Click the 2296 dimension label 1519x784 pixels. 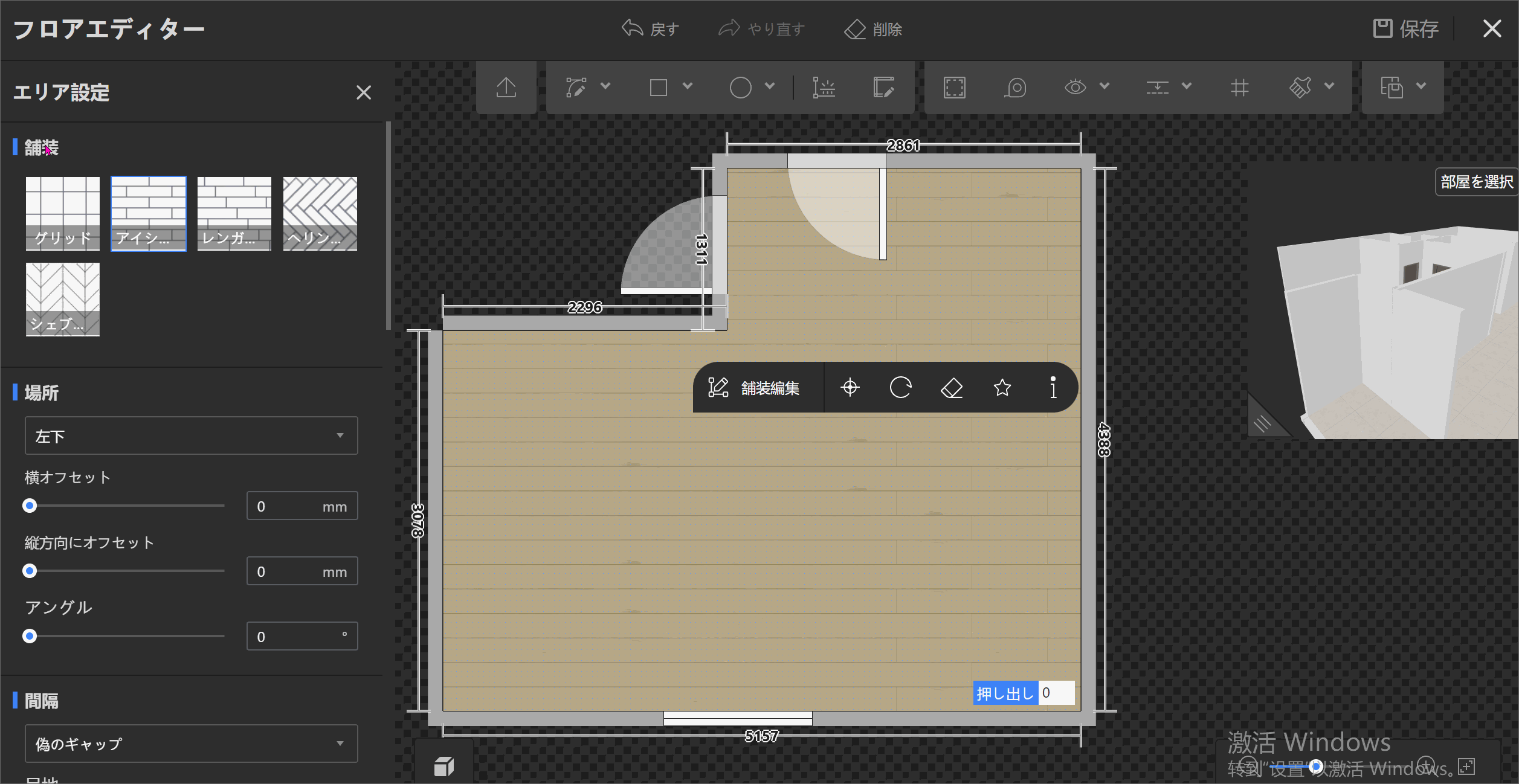pos(585,307)
